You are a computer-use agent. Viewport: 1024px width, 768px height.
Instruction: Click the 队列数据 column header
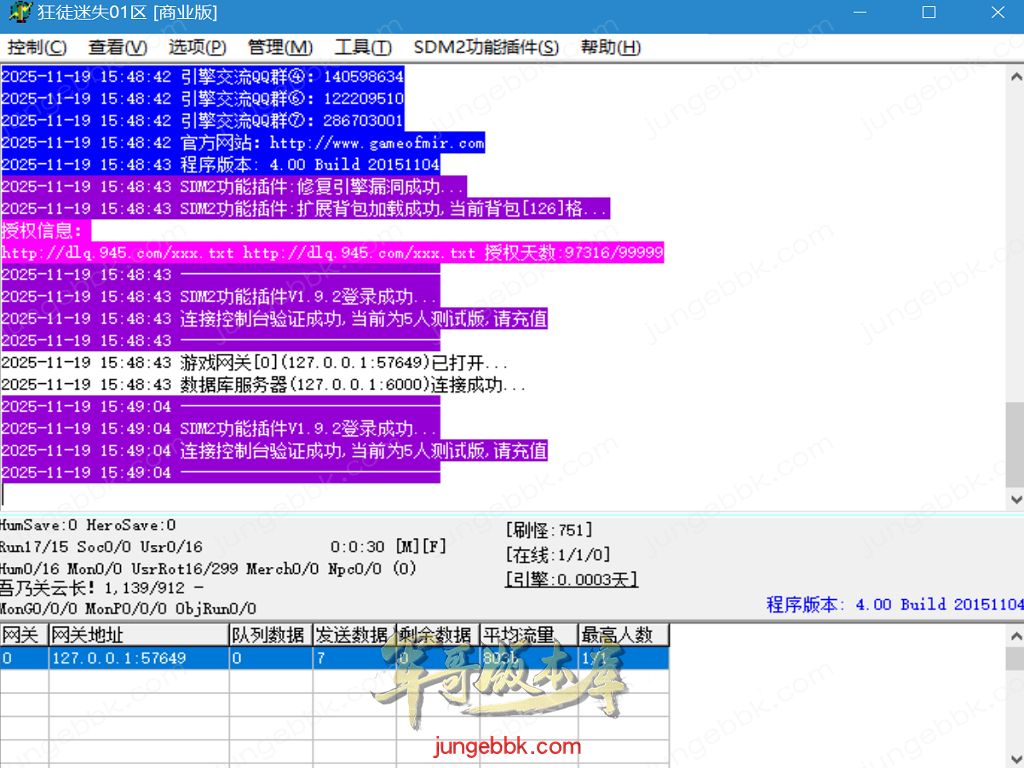point(270,635)
